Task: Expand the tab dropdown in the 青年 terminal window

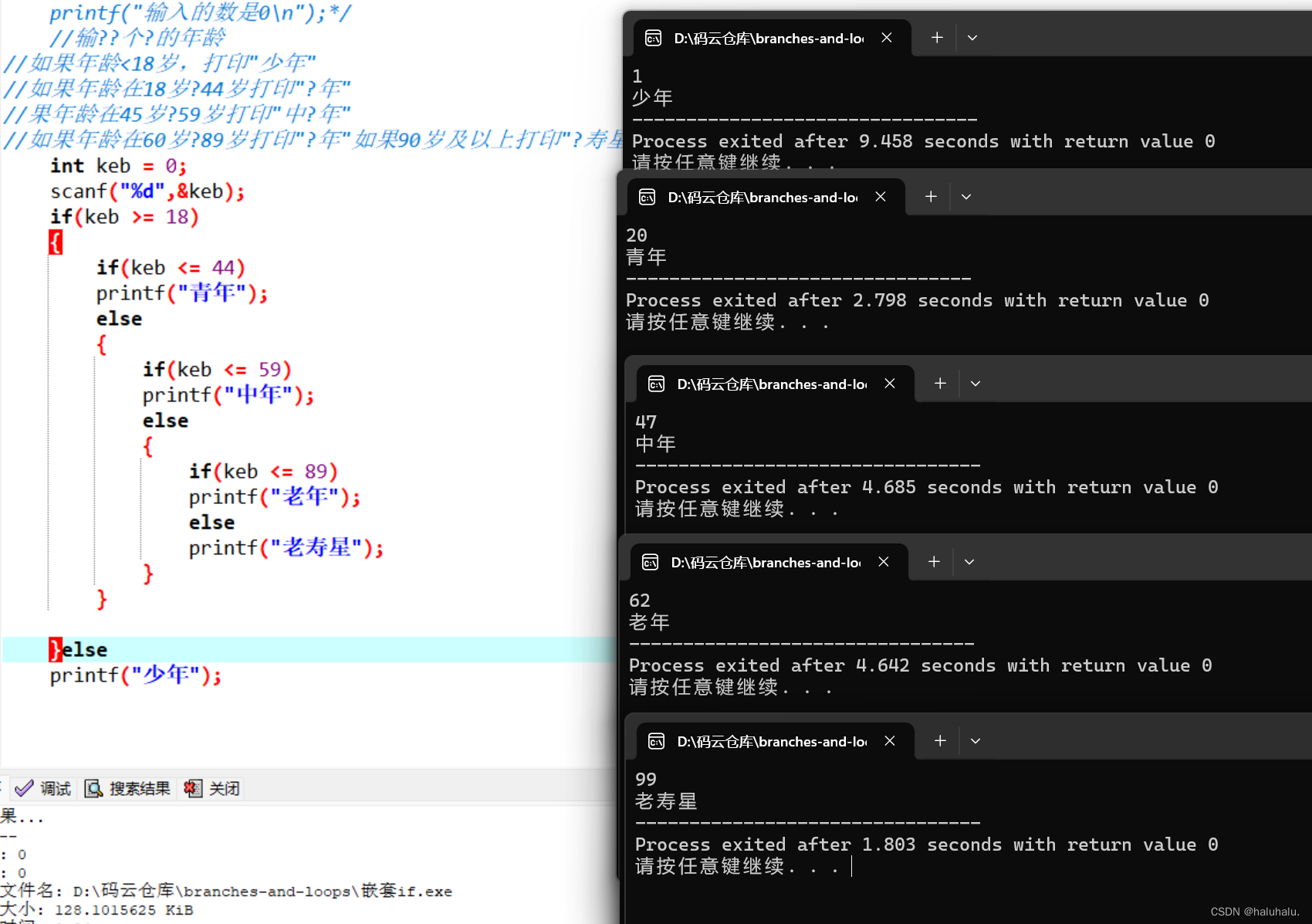Action: click(966, 197)
